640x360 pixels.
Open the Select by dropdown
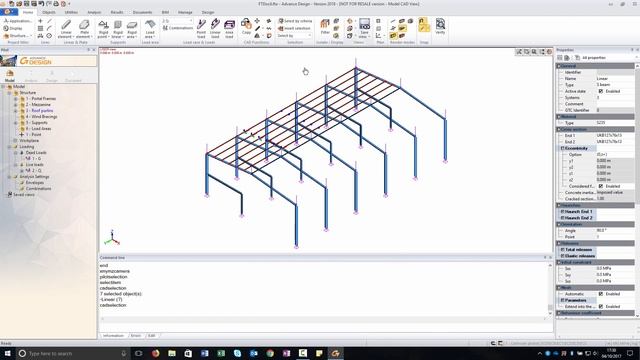295,36
